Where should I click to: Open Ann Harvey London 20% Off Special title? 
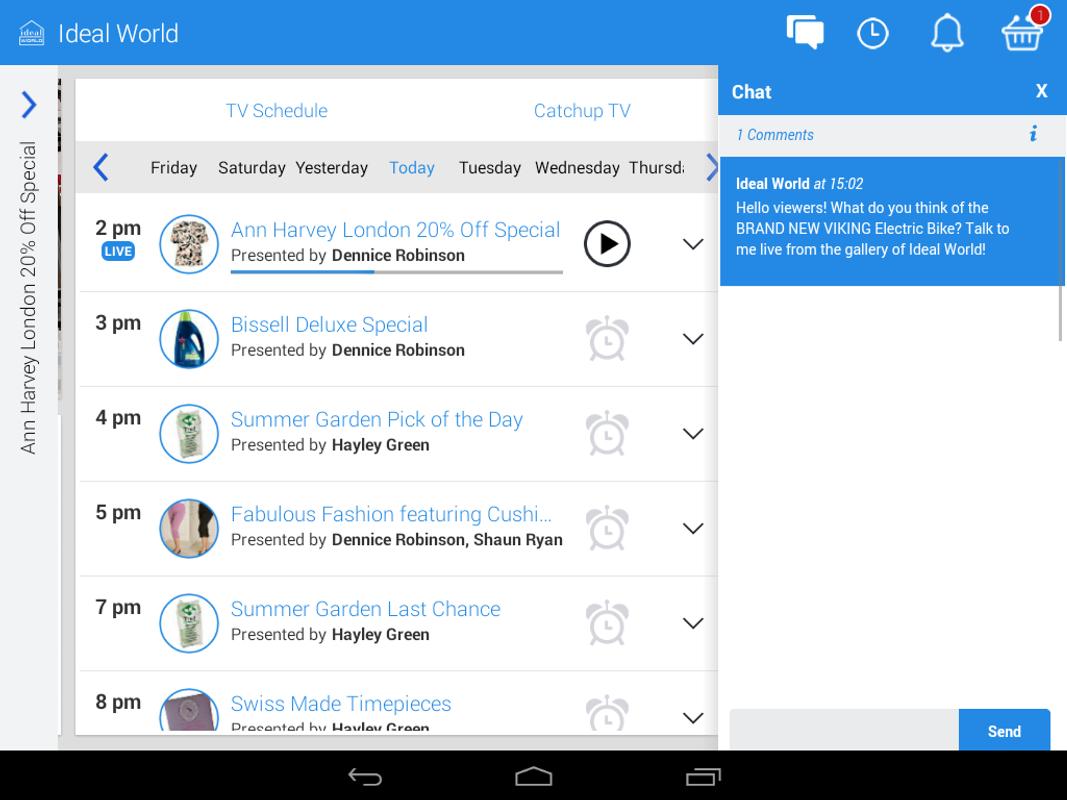[395, 230]
